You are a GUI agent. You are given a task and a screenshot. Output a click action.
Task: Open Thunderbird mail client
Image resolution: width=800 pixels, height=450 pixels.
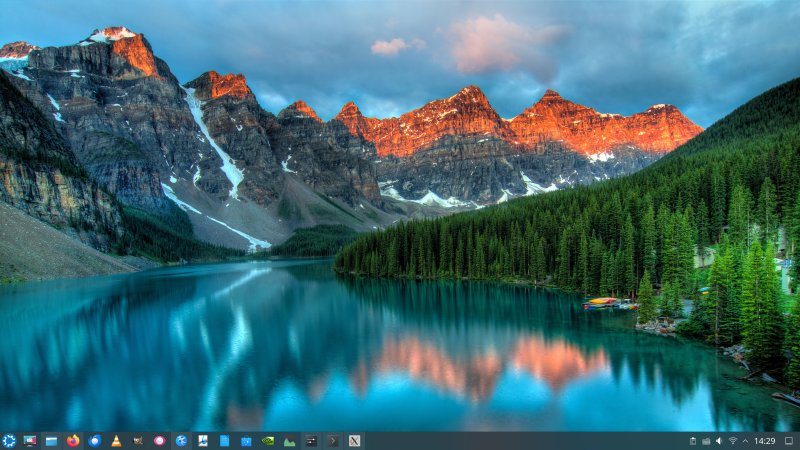(x=94, y=441)
